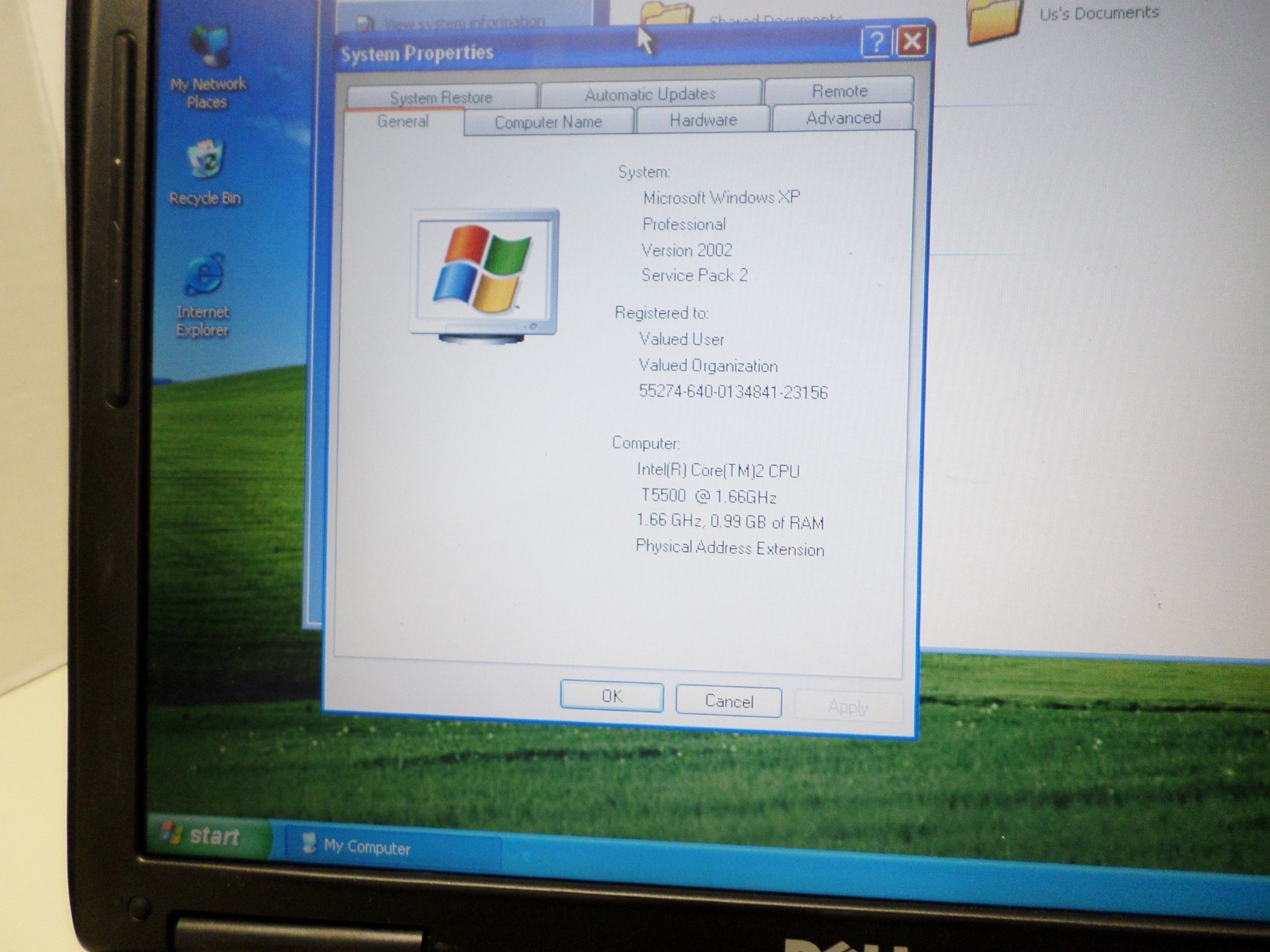The image size is (1270, 952).
Task: Select the My Computer taskbar button
Action: (393, 846)
